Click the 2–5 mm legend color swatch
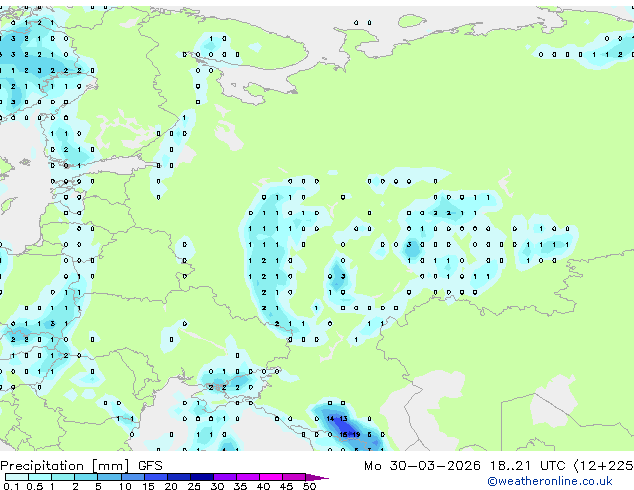Screen dimensions: 634x490 tap(86, 477)
